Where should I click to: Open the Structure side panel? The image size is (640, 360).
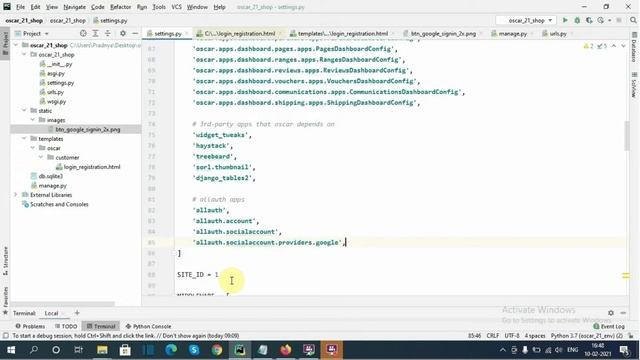click(x=5, y=260)
